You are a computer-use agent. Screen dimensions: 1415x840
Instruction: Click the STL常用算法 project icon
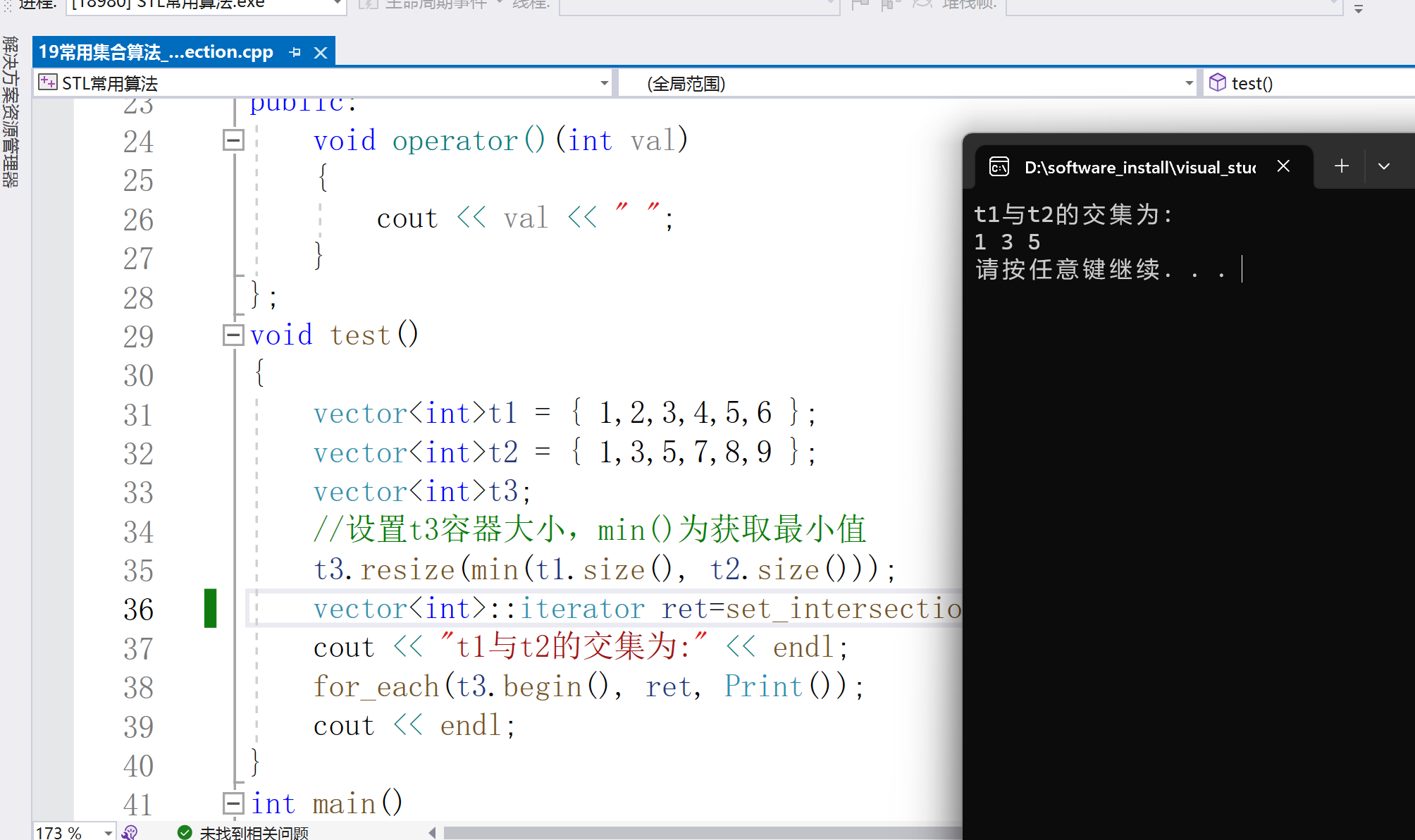coord(47,82)
